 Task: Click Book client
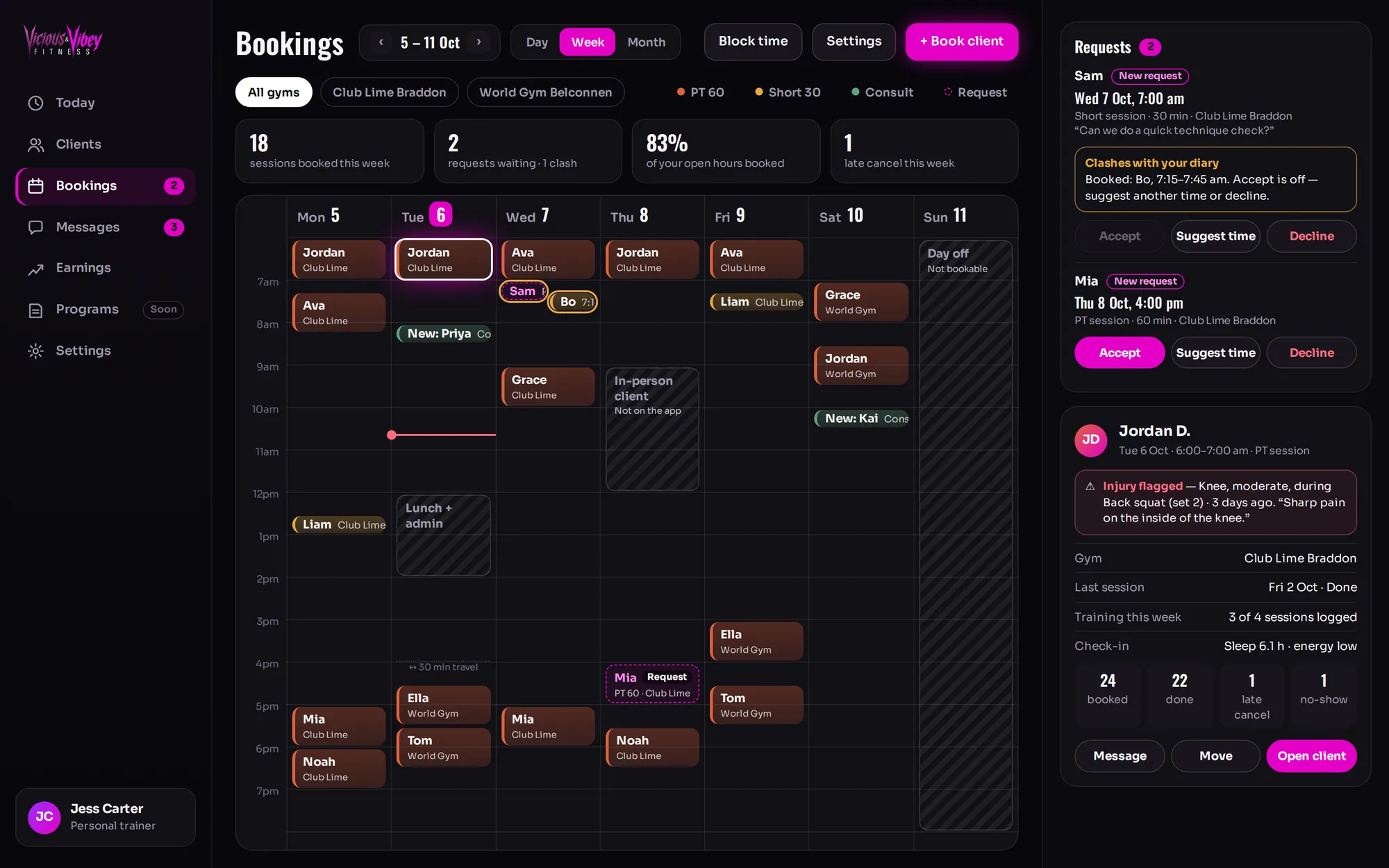(961, 42)
